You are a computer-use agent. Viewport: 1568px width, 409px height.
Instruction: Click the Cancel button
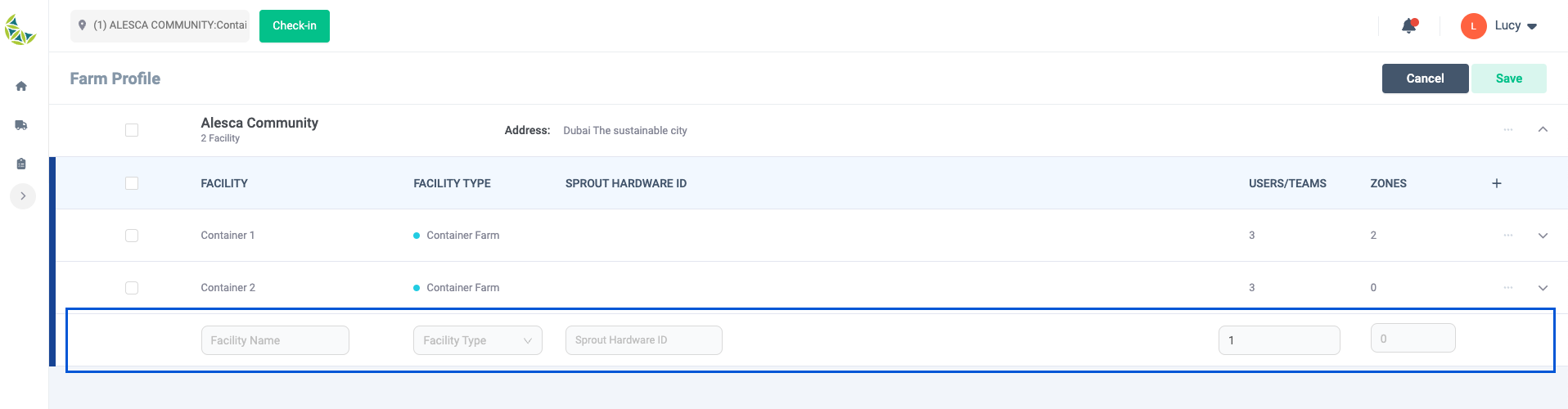pos(1425,79)
